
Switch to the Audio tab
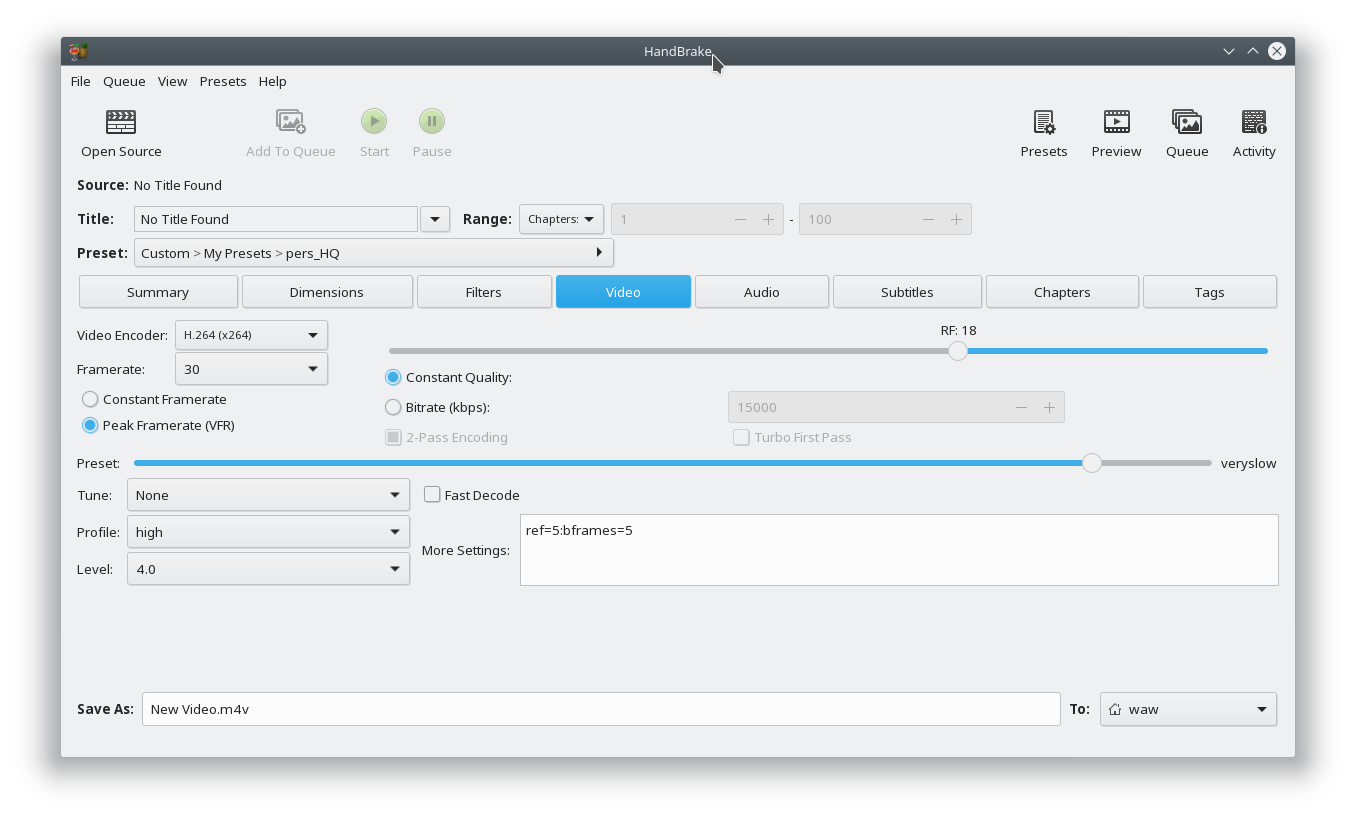[762, 292]
